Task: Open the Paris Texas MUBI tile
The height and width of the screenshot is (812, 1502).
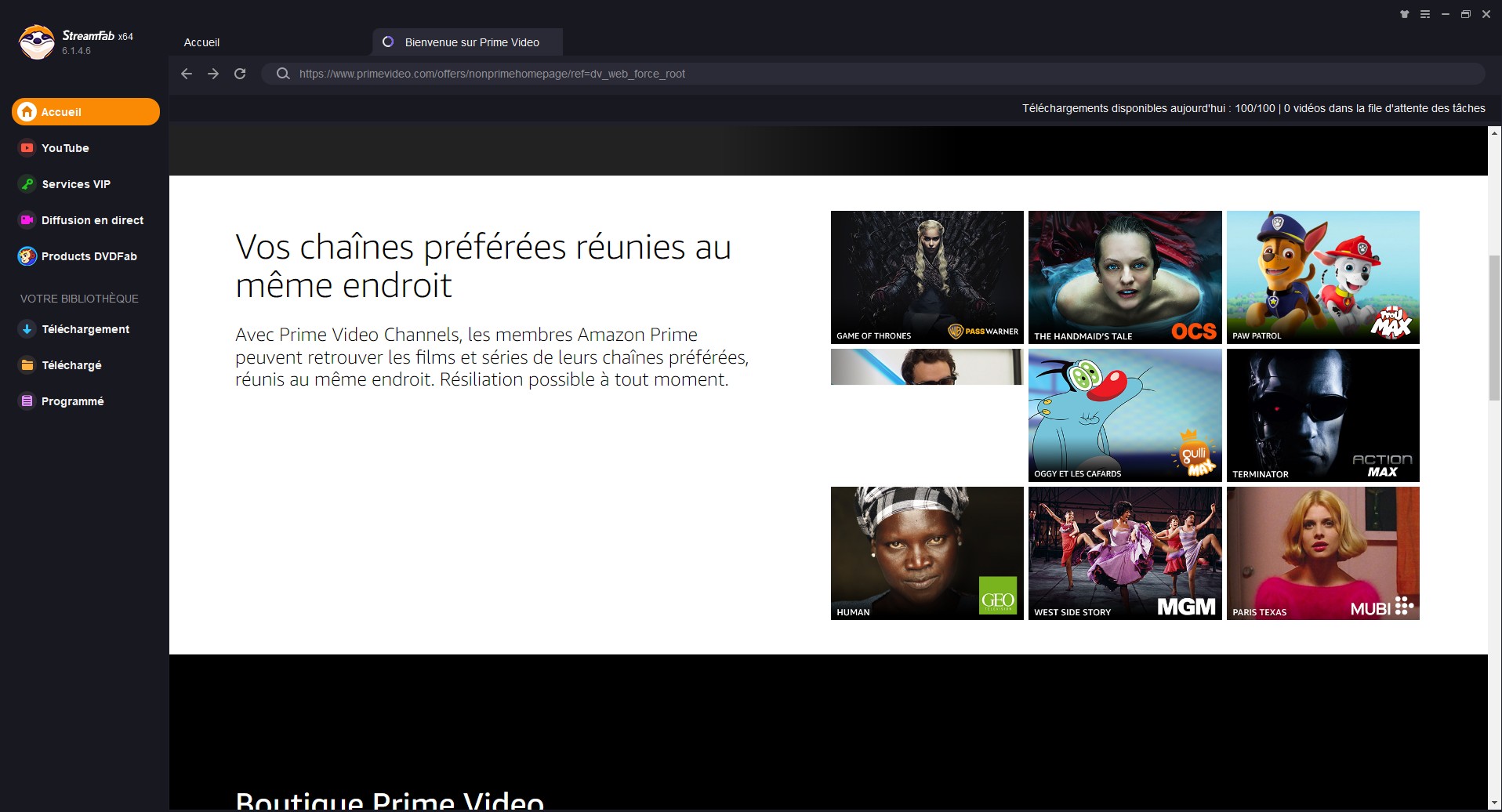Action: point(1322,553)
